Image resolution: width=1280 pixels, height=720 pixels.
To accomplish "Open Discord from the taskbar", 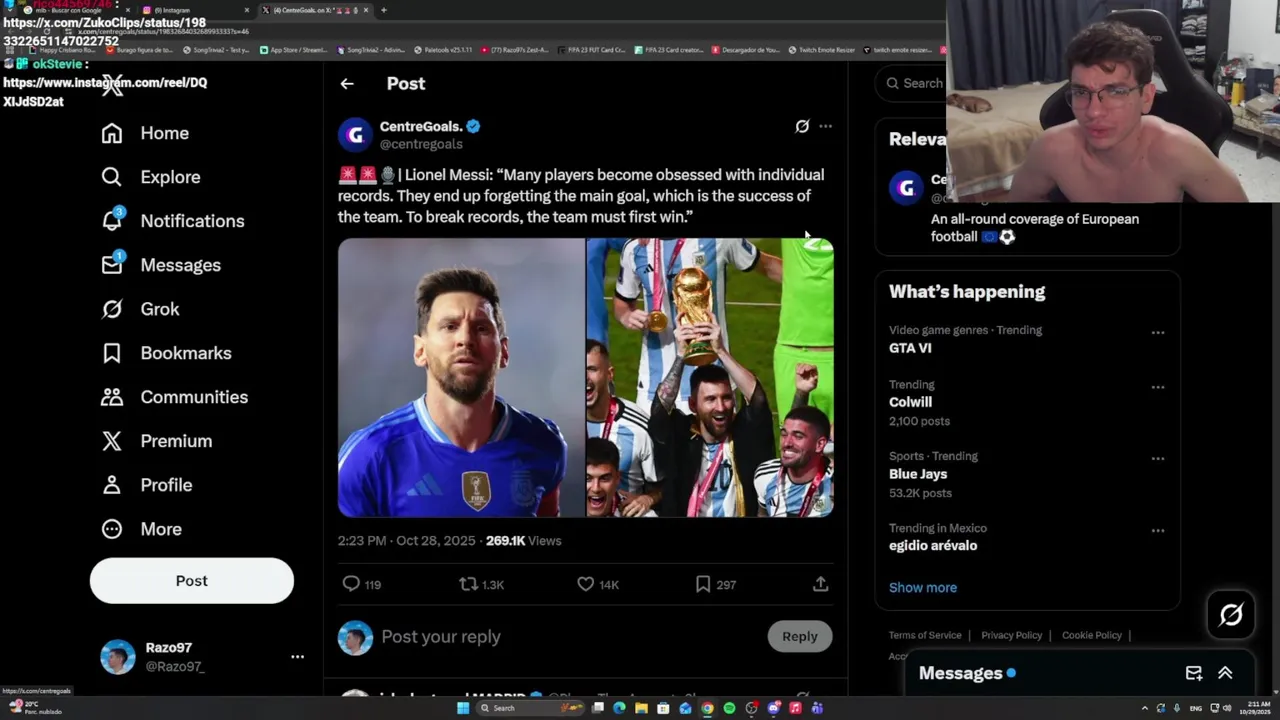I will click(773, 708).
